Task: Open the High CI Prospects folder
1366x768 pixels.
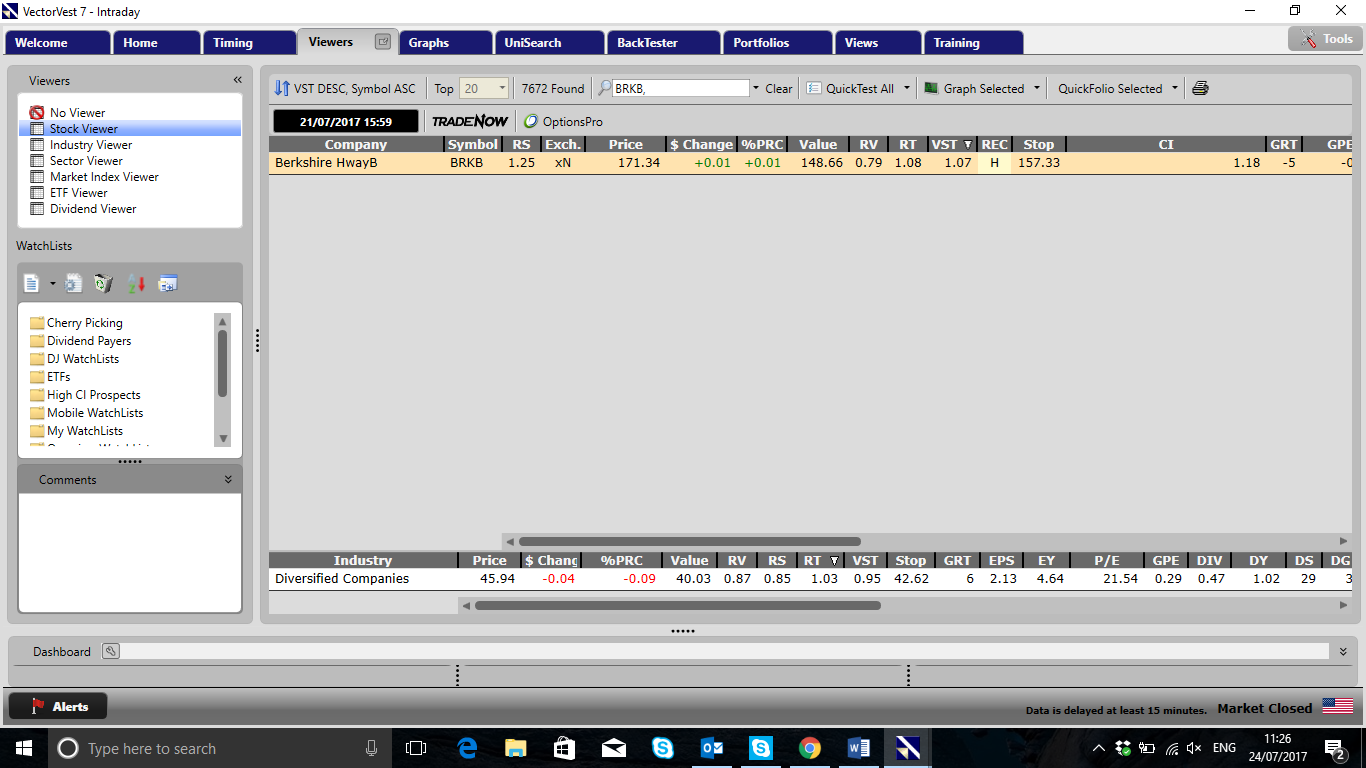Action: coord(85,395)
